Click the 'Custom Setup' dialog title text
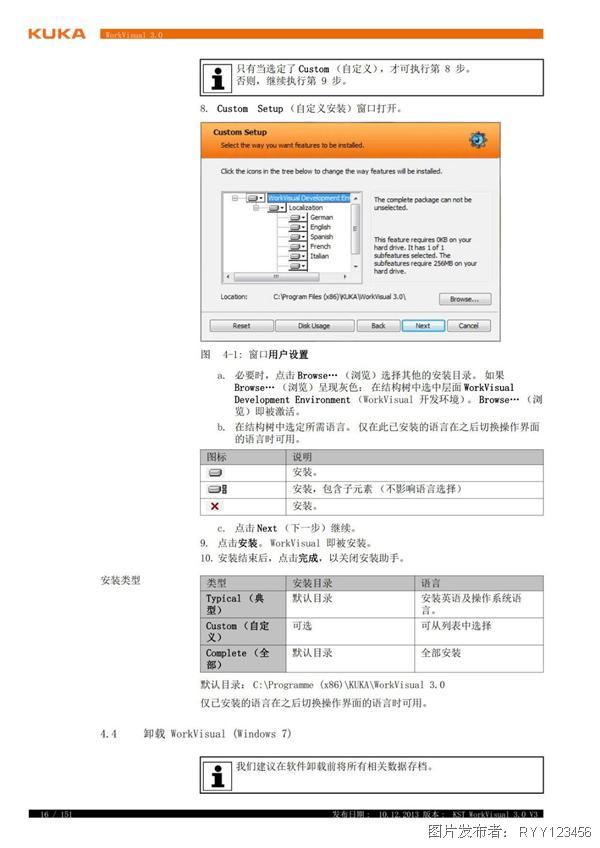The width and height of the screenshot is (600, 848). coord(240,132)
